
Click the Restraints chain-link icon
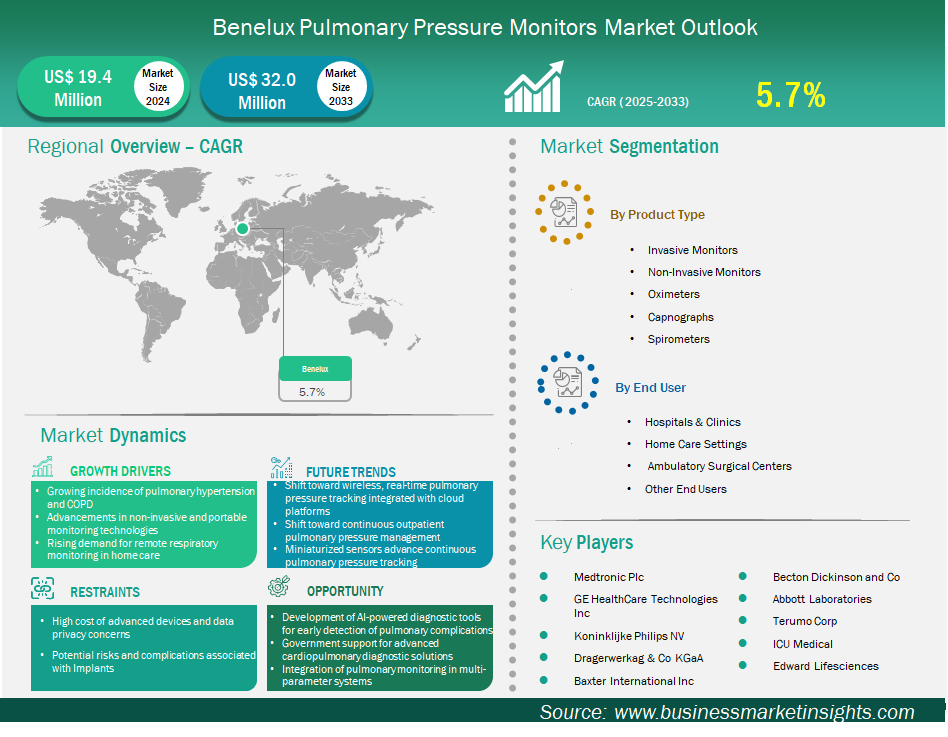tap(43, 588)
